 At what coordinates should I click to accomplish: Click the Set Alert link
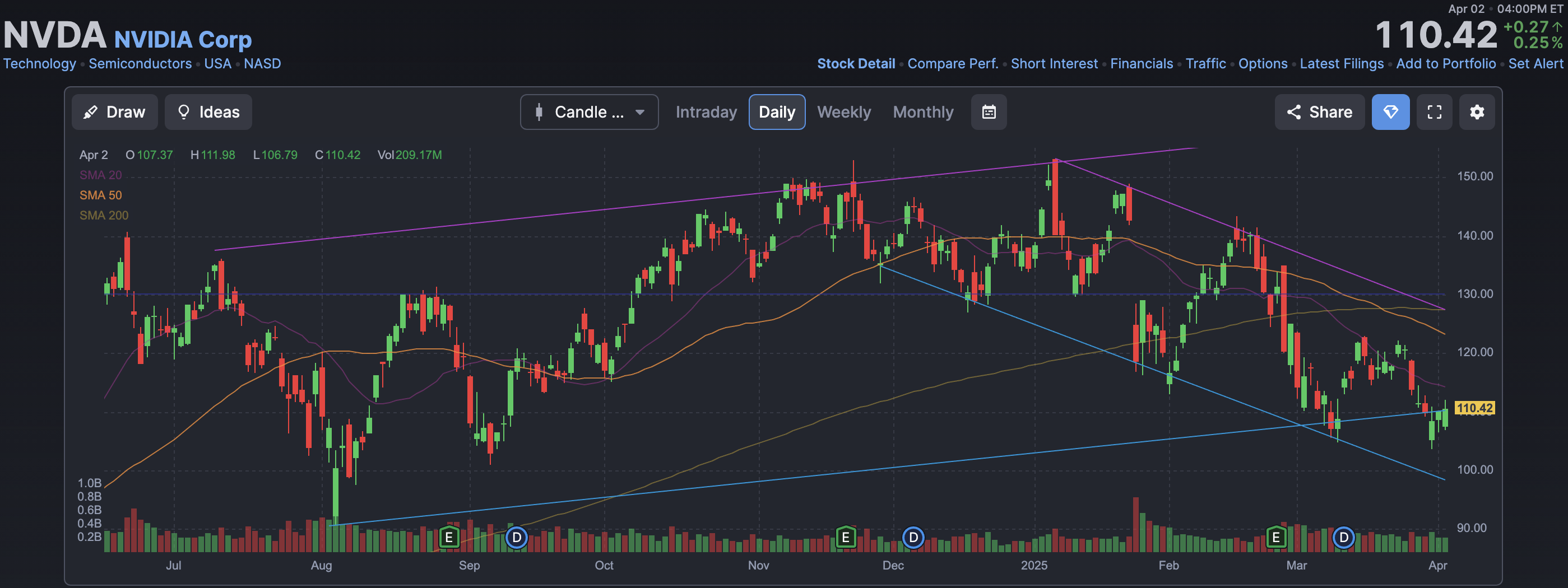(1535, 64)
